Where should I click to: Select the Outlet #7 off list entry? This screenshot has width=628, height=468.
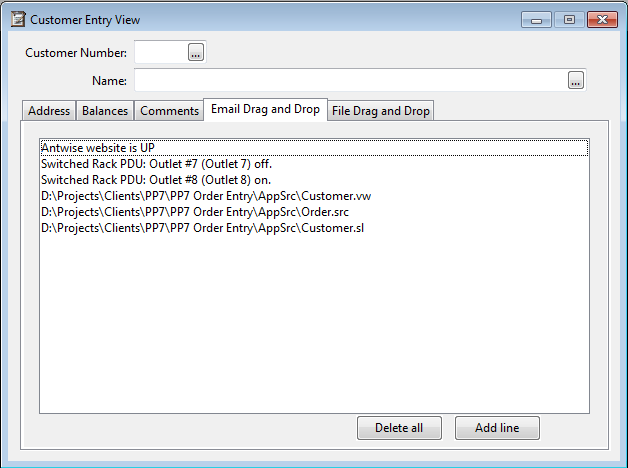pos(314,164)
